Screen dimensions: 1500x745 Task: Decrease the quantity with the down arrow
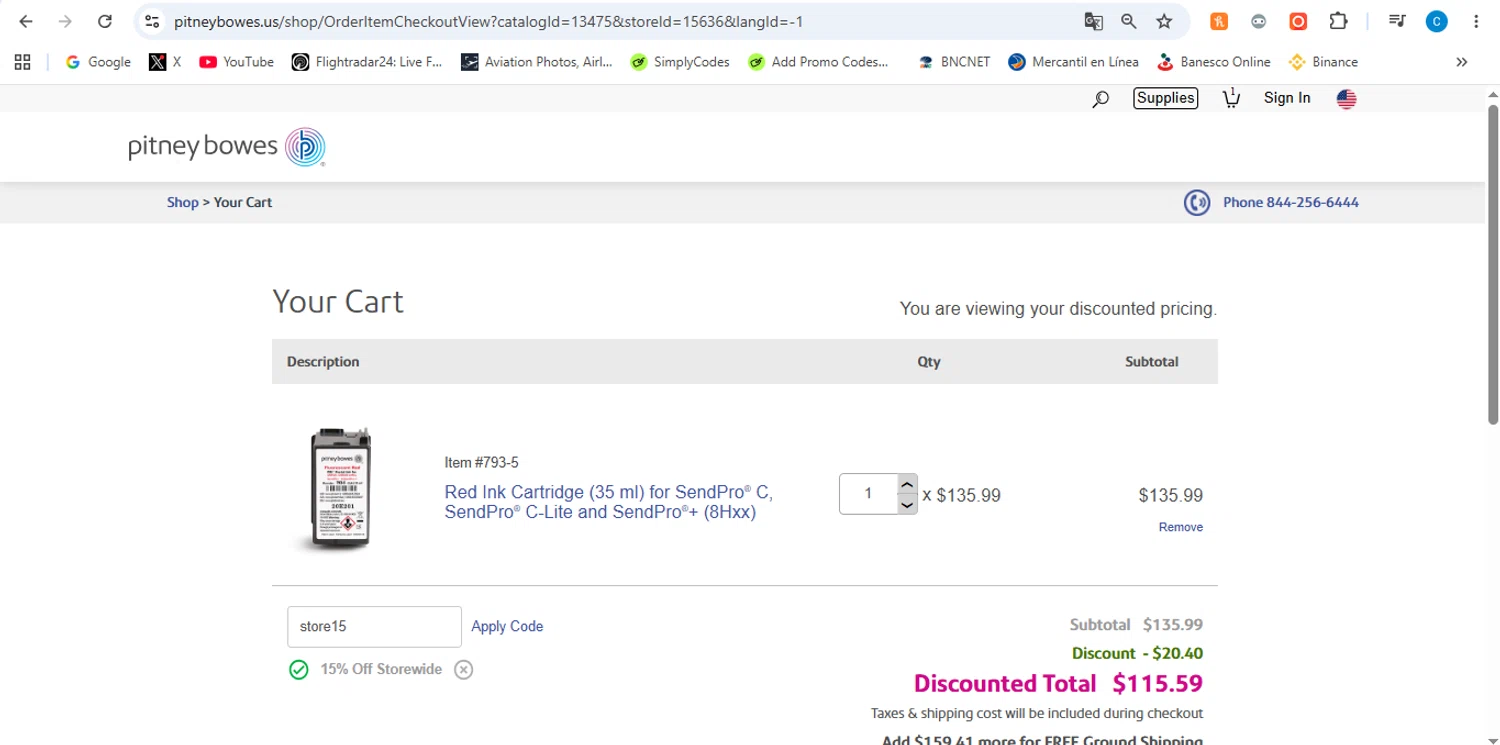(x=907, y=505)
